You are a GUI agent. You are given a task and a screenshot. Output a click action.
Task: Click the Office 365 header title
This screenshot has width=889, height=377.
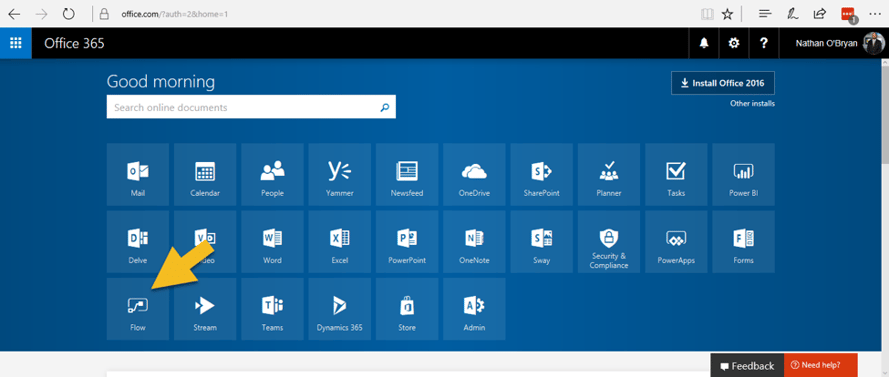pyautogui.click(x=74, y=43)
